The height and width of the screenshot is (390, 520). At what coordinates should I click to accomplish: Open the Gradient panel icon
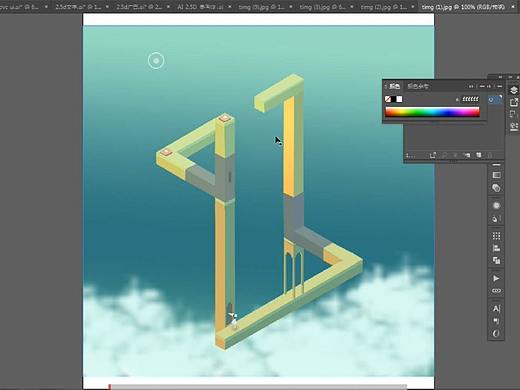(496, 175)
